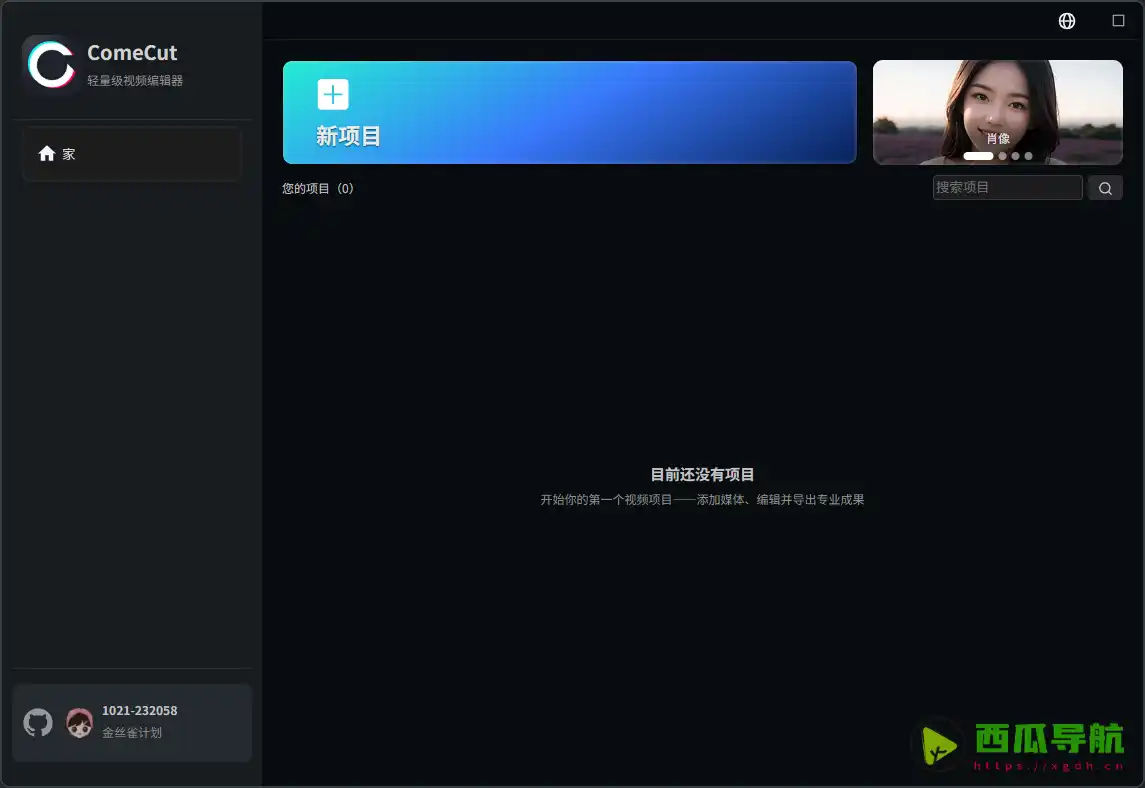This screenshot has height=788, width=1145.
Task: Click the plus icon on the 新项目 banner
Action: click(x=332, y=94)
